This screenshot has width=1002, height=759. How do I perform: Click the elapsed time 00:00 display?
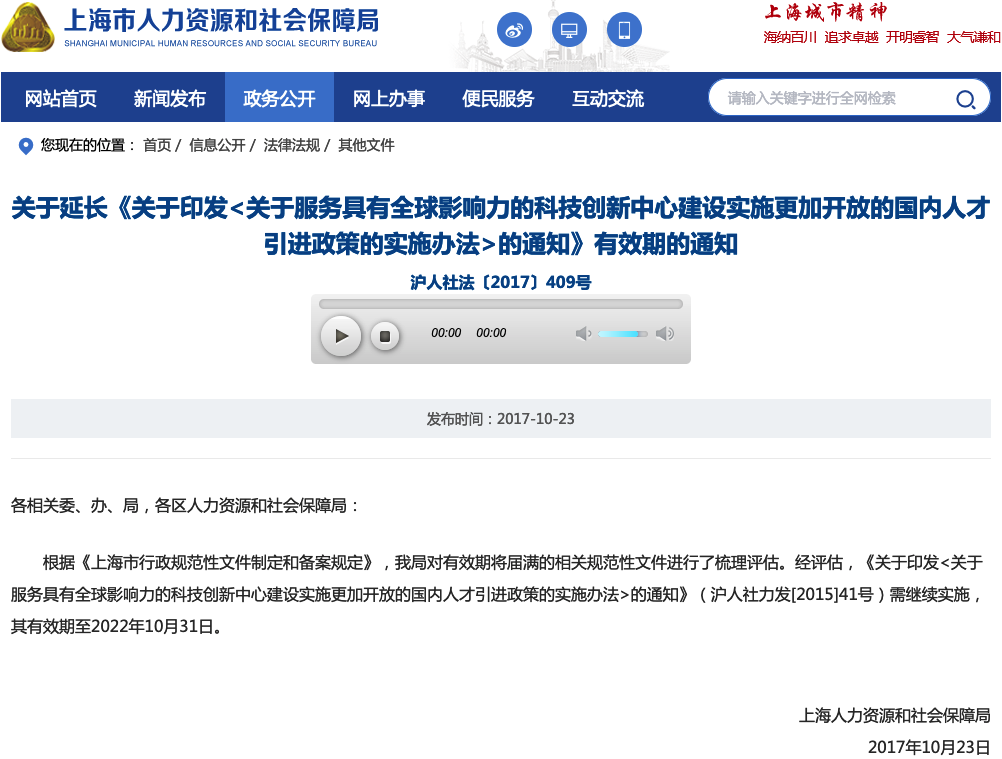pyautogui.click(x=446, y=333)
